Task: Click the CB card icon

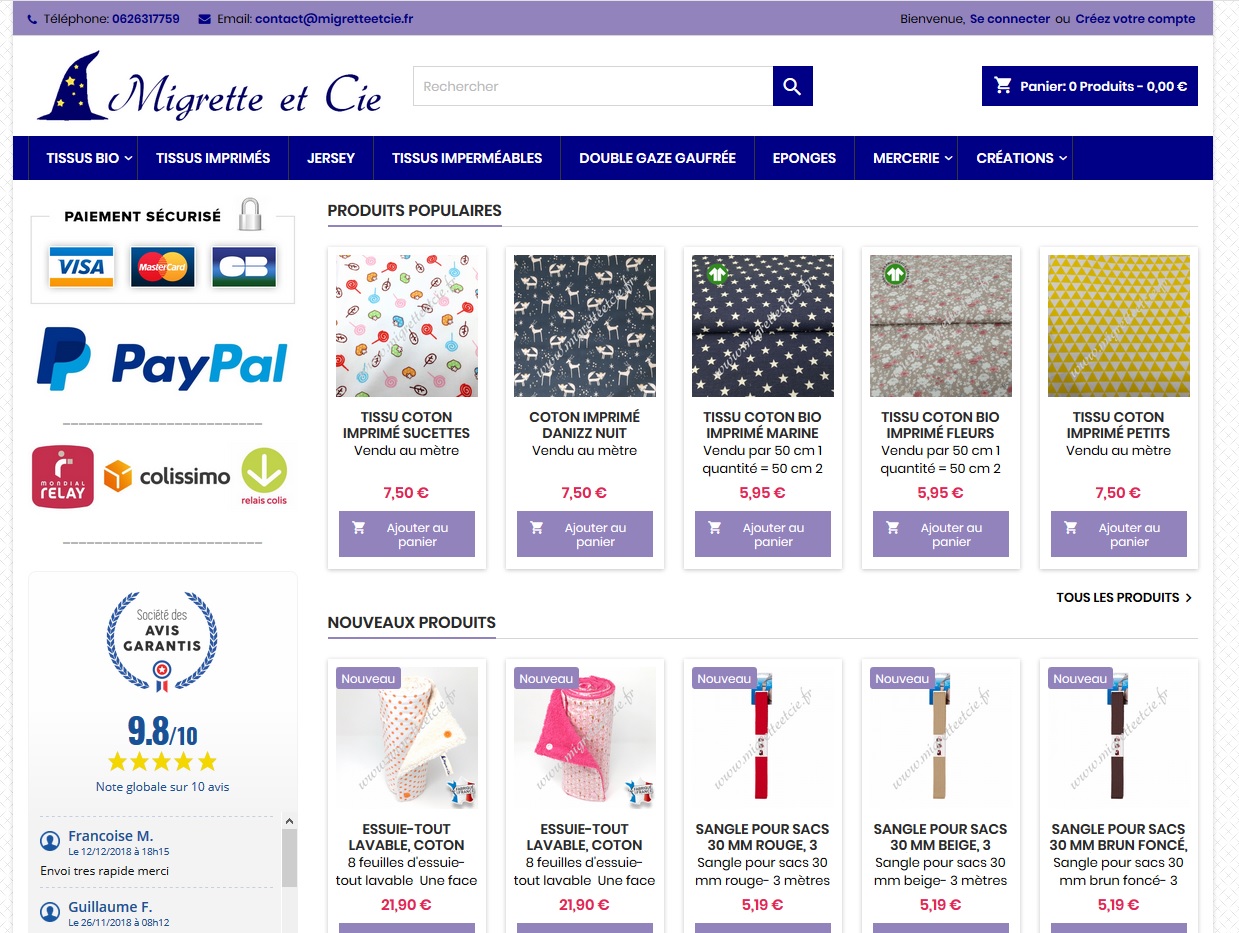Action: coord(244,267)
